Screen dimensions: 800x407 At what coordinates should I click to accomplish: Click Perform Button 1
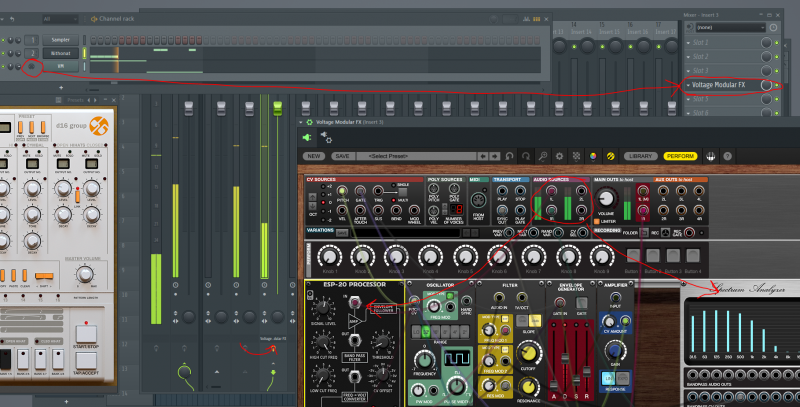click(x=633, y=256)
